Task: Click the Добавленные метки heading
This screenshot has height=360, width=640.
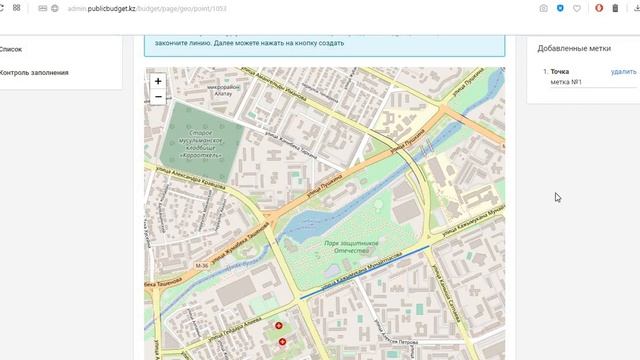Action: point(574,48)
